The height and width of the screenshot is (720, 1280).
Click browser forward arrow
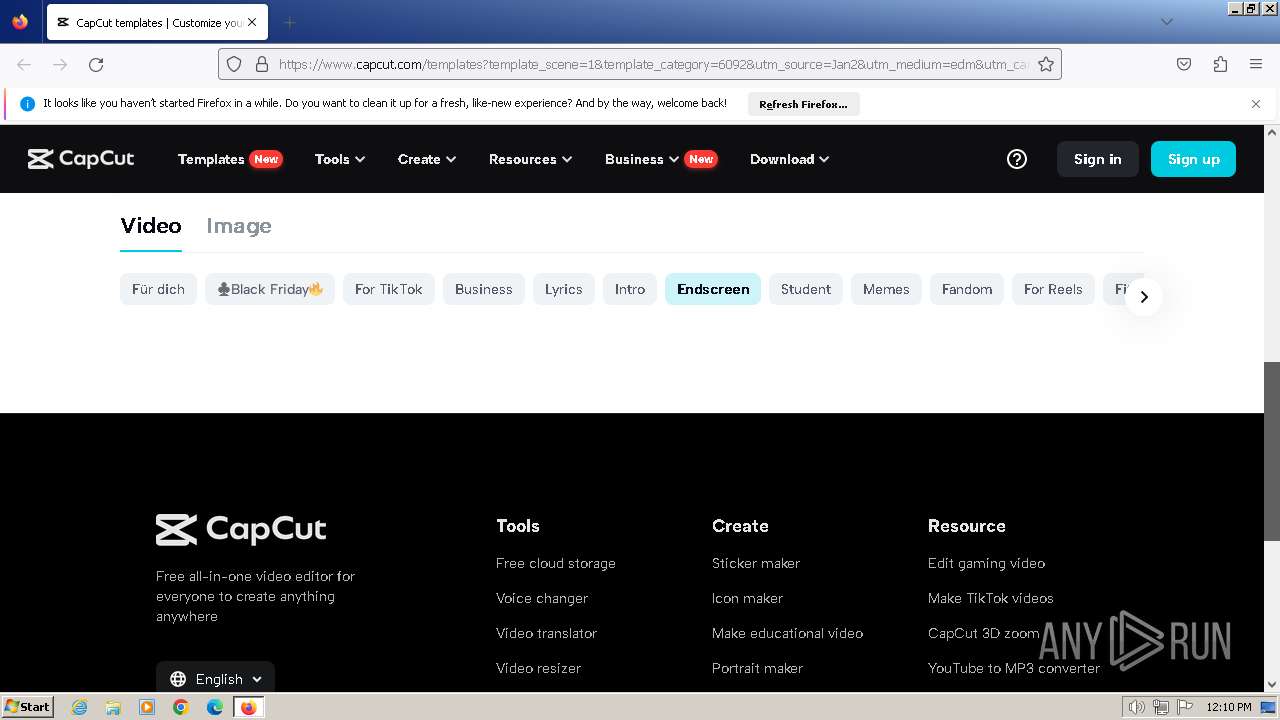[x=60, y=64]
